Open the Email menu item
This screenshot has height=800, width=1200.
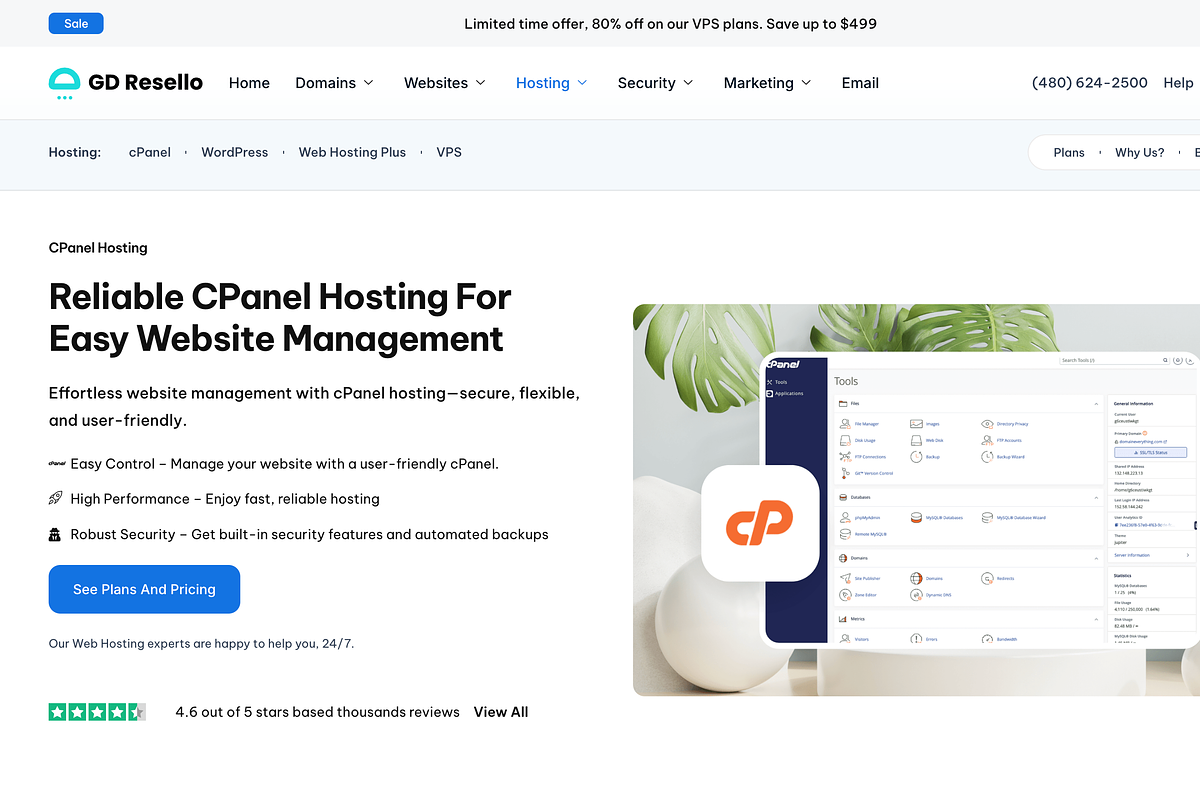pos(860,83)
